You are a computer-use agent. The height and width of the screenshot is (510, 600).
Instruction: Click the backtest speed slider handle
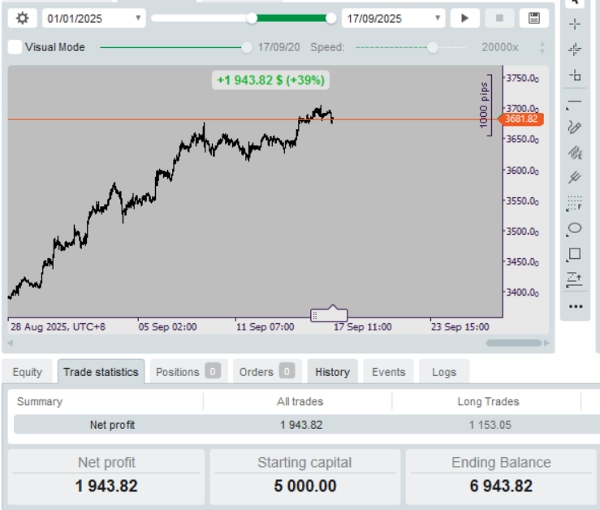[x=432, y=47]
